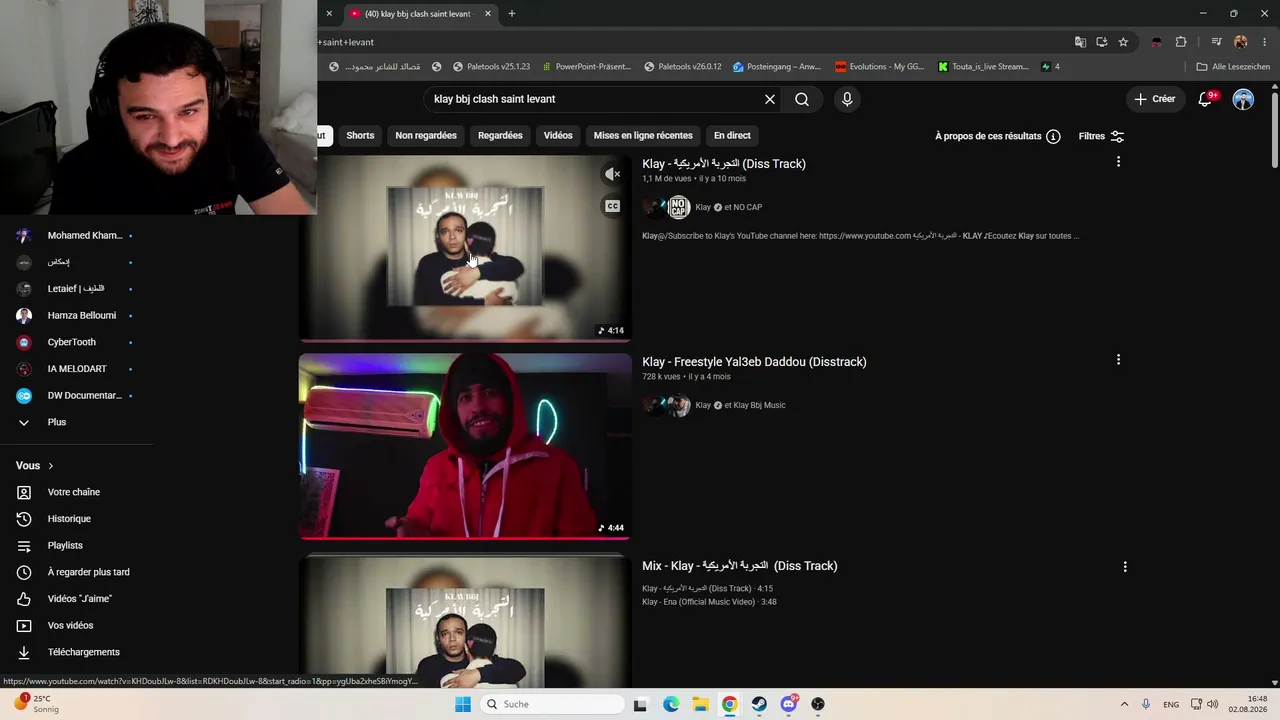Click the magnifier search button on YouTube
1280x720 pixels.
tap(802, 99)
